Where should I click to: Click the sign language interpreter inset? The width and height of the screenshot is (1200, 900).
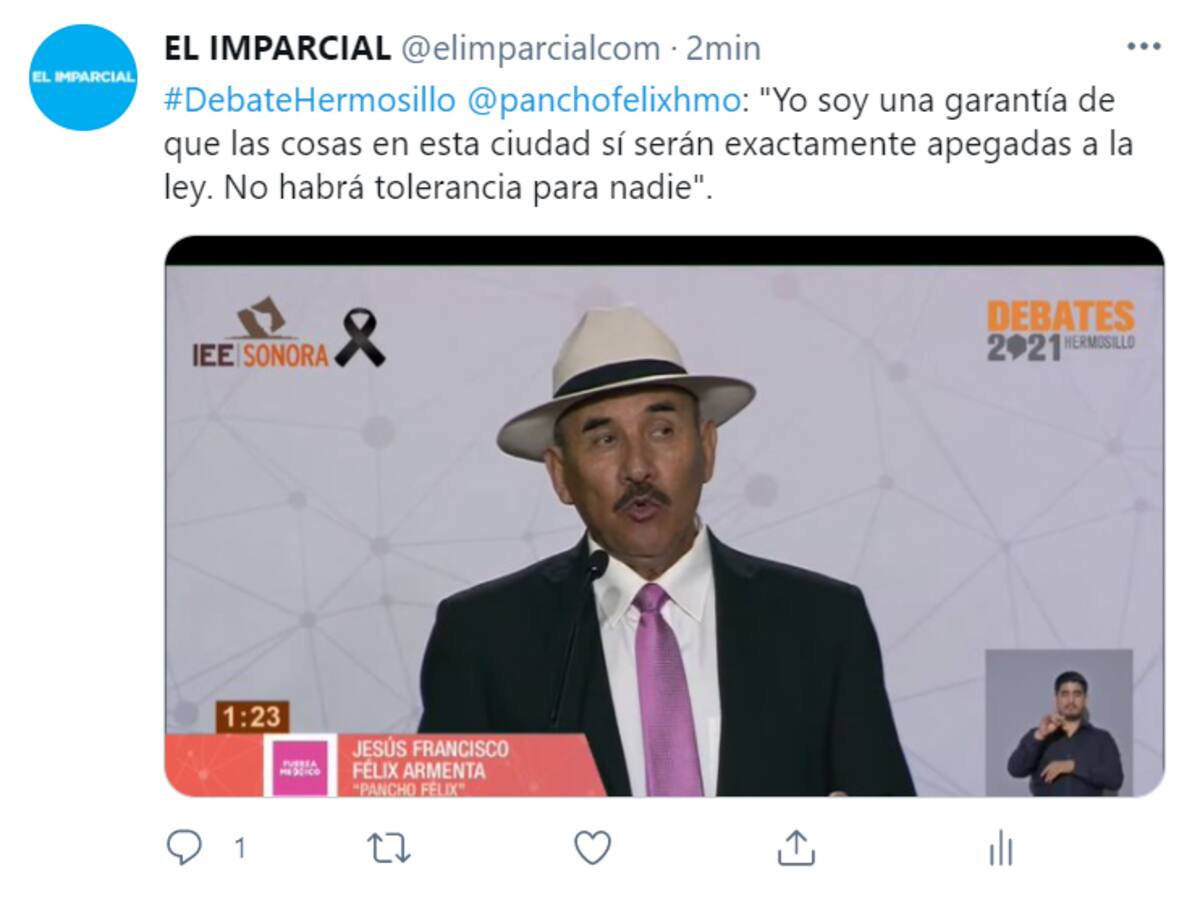point(1060,722)
